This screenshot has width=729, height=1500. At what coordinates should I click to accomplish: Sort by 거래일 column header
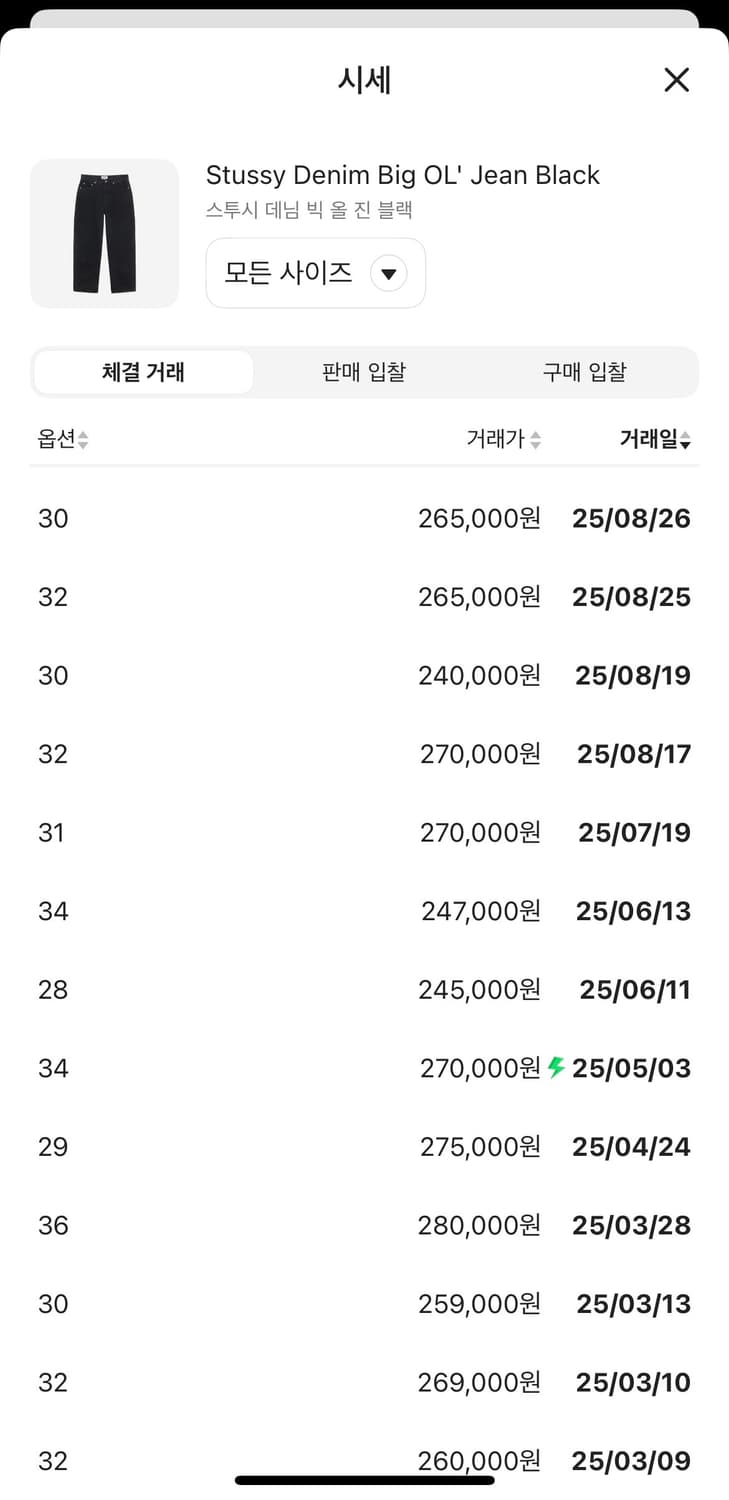click(x=655, y=439)
